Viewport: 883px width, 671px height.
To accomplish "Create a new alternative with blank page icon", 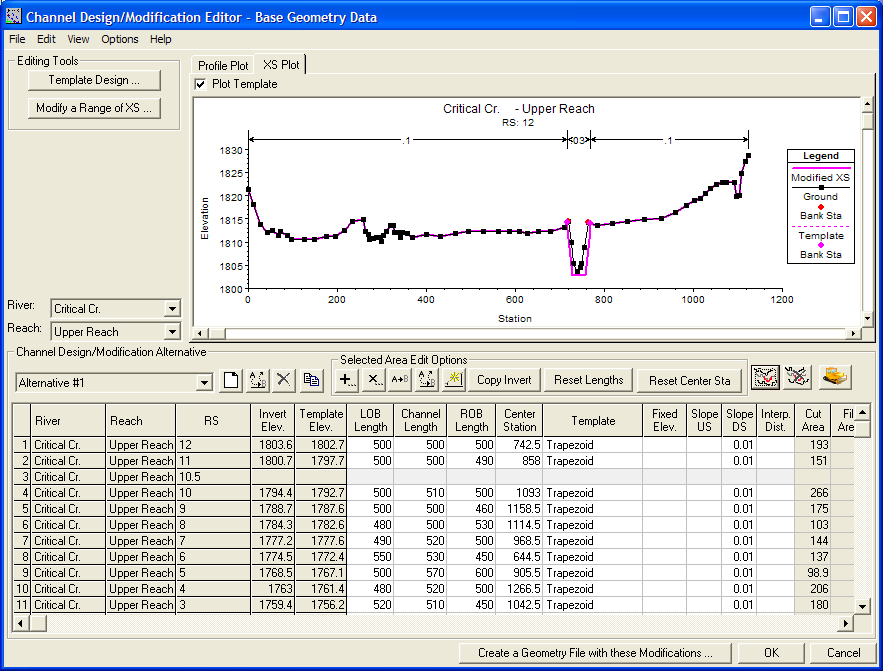I will [x=231, y=380].
